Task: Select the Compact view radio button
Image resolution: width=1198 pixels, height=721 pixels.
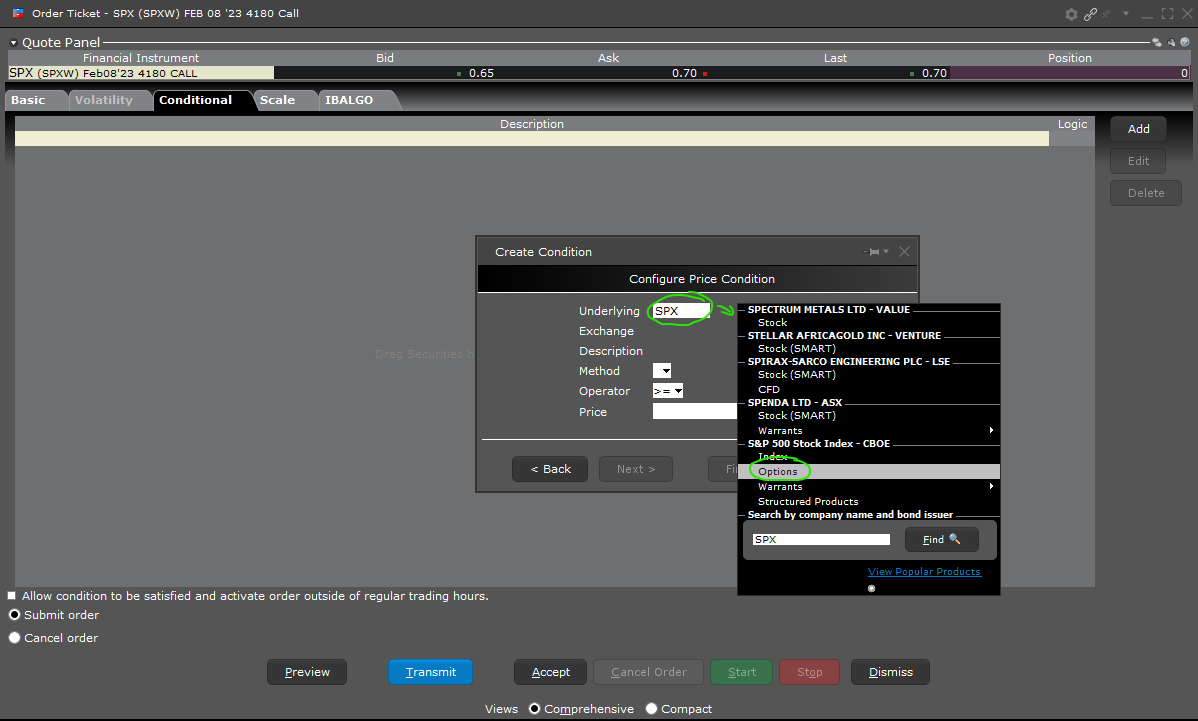Action: tap(652, 709)
